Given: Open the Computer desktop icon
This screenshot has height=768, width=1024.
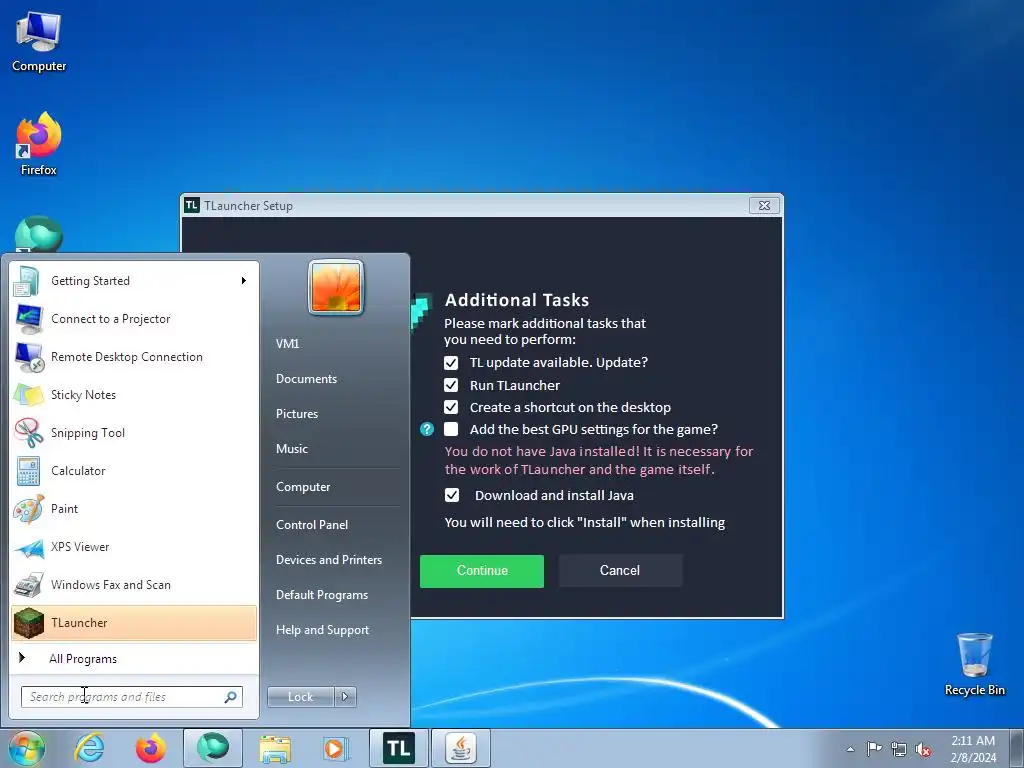Looking at the screenshot, I should coord(39,42).
